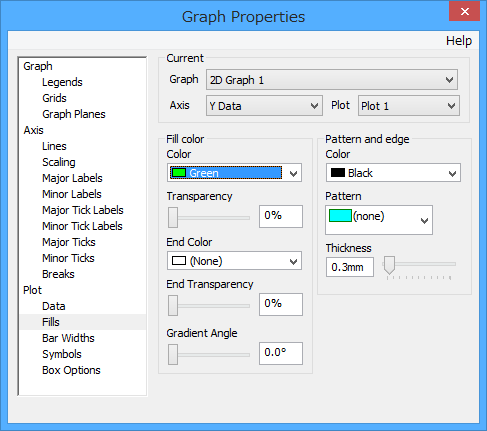This screenshot has width=487, height=431.
Task: Click the Thickness slider handle
Action: pyautogui.click(x=389, y=265)
